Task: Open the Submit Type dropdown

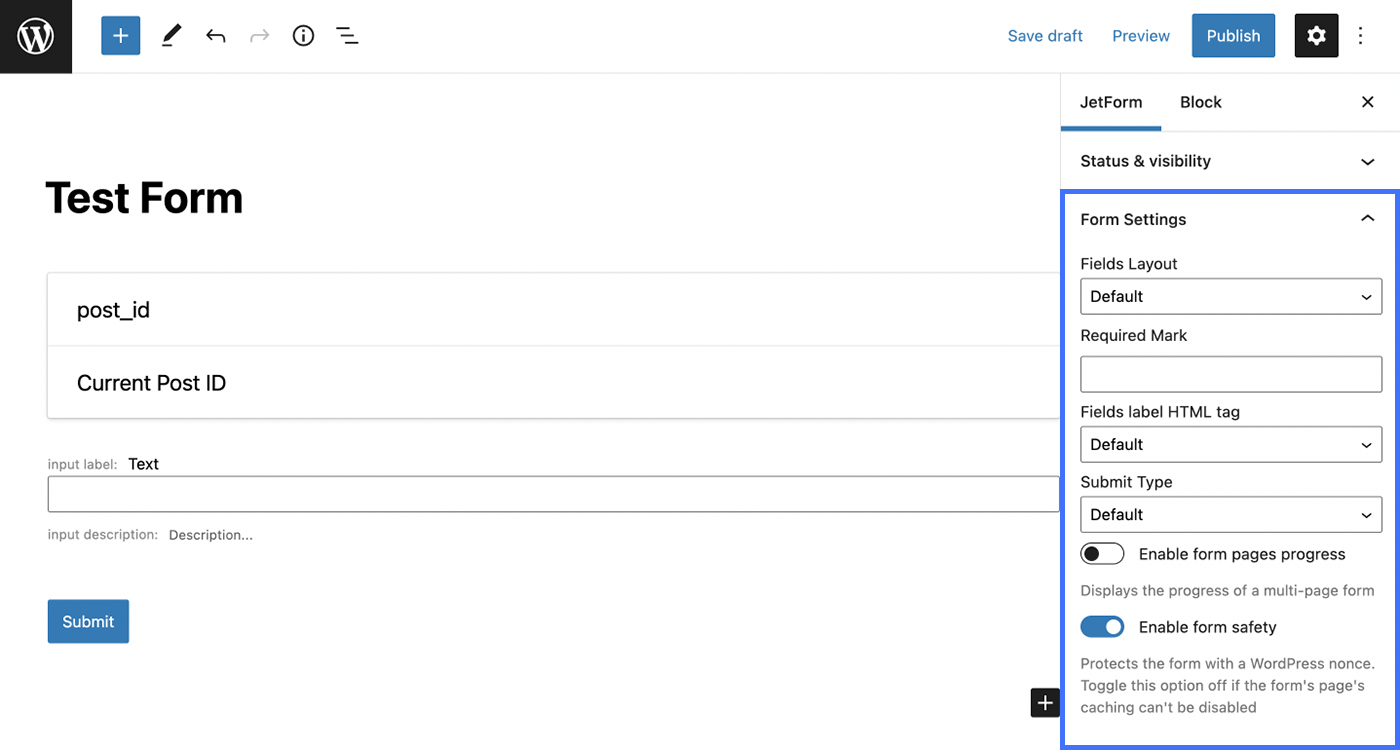Action: coord(1231,514)
